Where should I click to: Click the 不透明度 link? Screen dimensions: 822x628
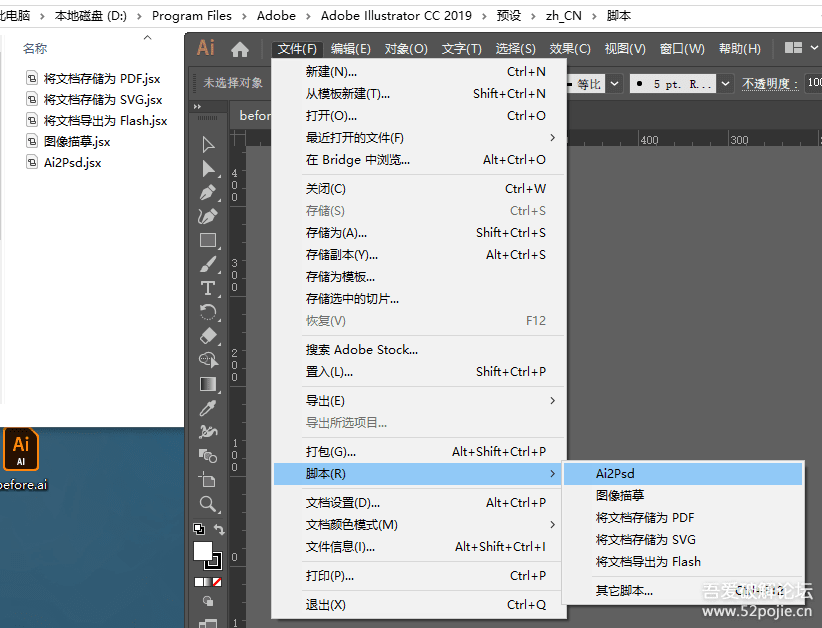(x=770, y=84)
